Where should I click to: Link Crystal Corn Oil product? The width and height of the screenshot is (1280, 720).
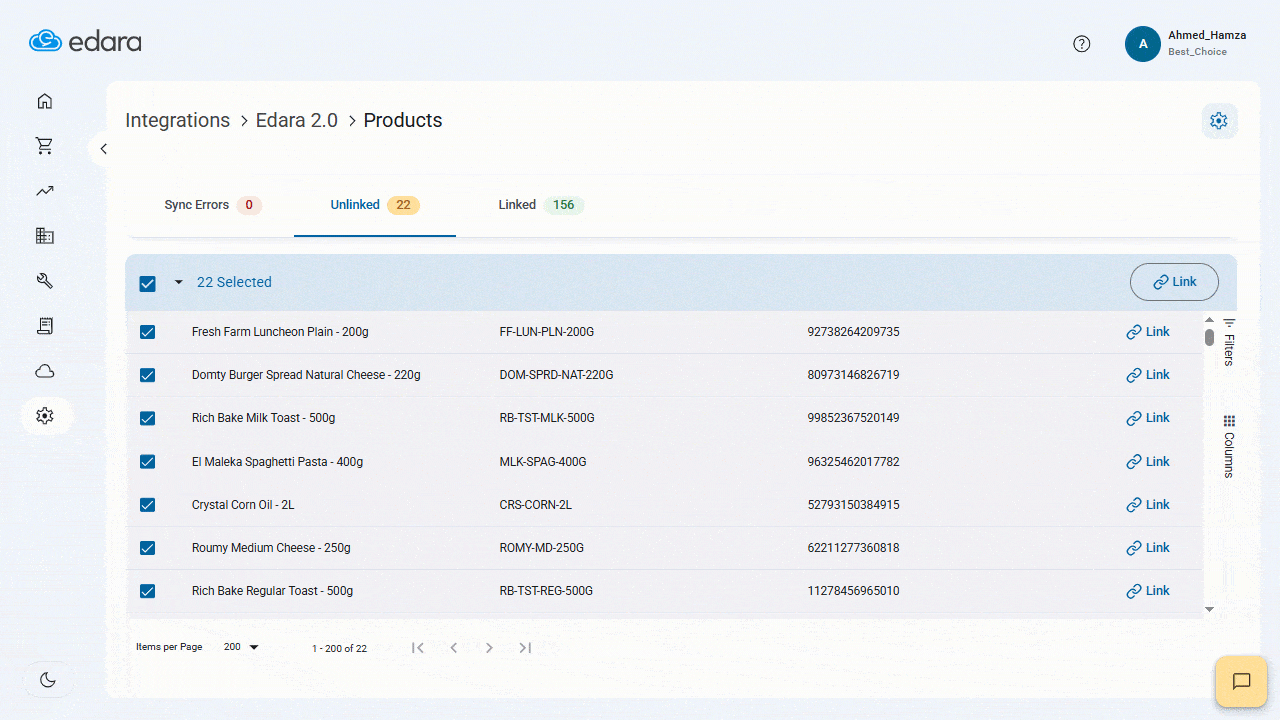(1148, 505)
